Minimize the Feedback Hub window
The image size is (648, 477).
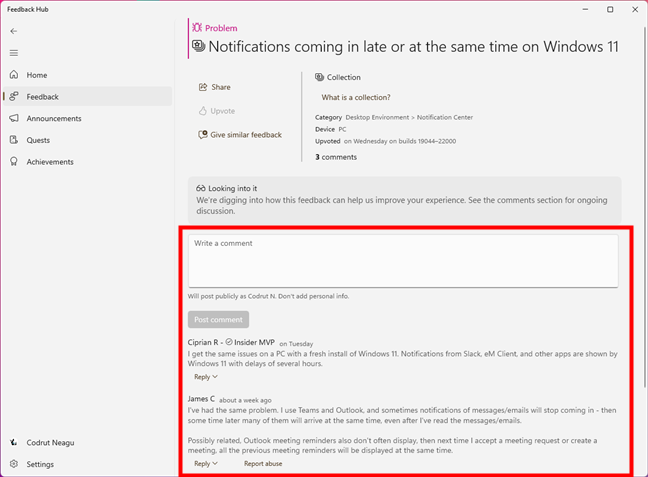[585, 9]
